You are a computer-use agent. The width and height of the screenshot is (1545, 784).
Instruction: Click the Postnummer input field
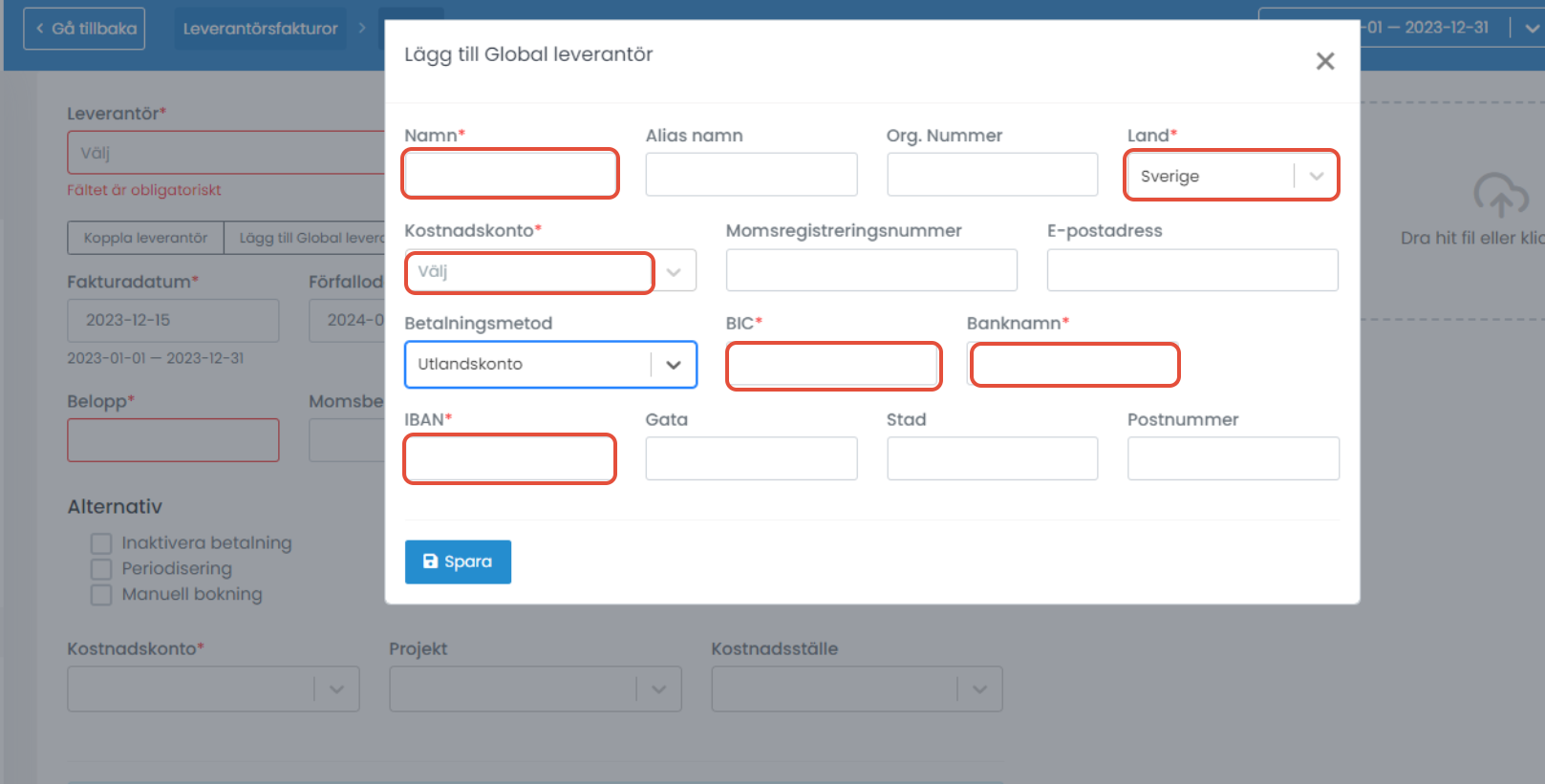pyautogui.click(x=1234, y=458)
